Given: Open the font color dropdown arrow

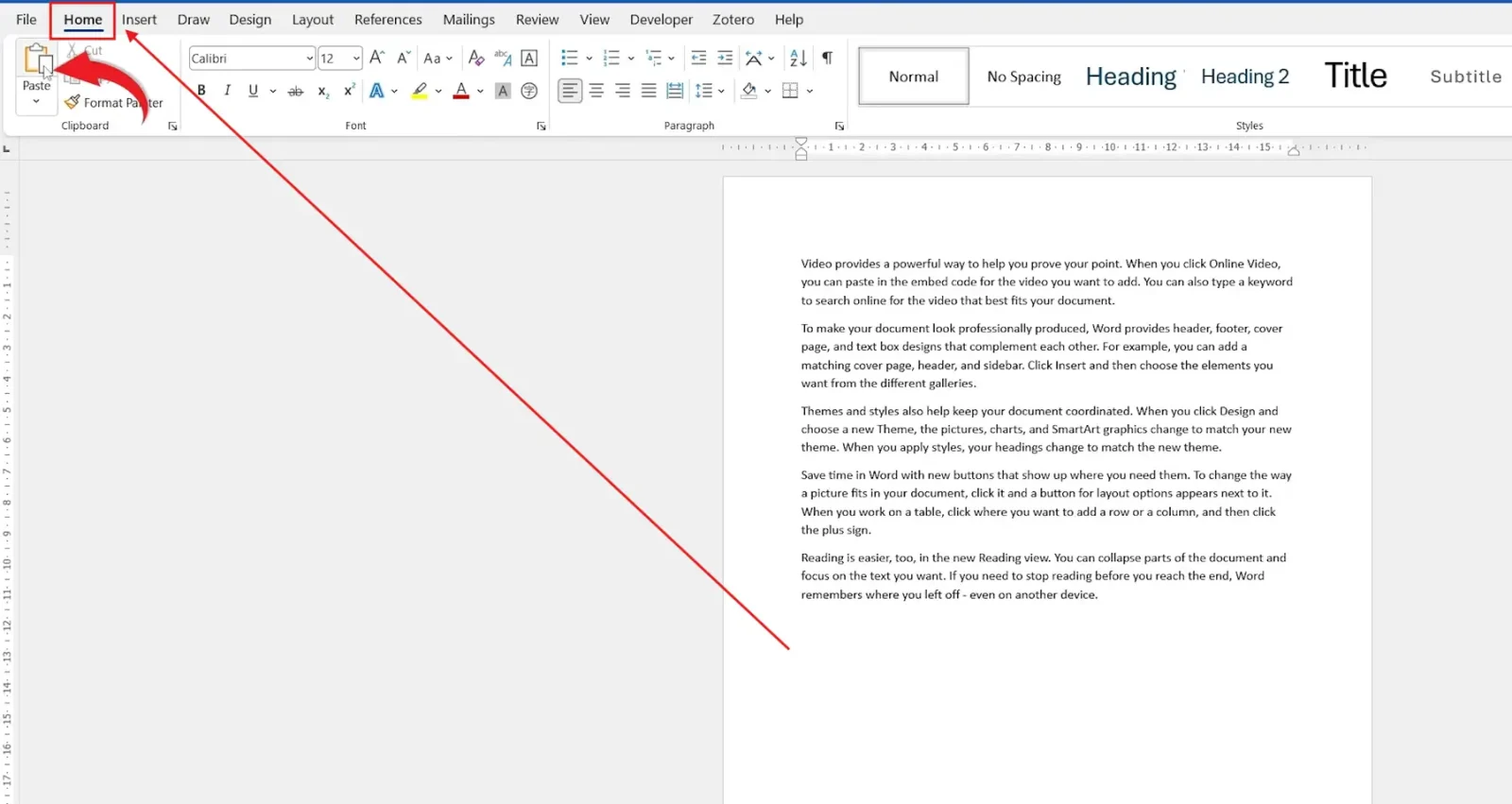Looking at the screenshot, I should point(480,91).
